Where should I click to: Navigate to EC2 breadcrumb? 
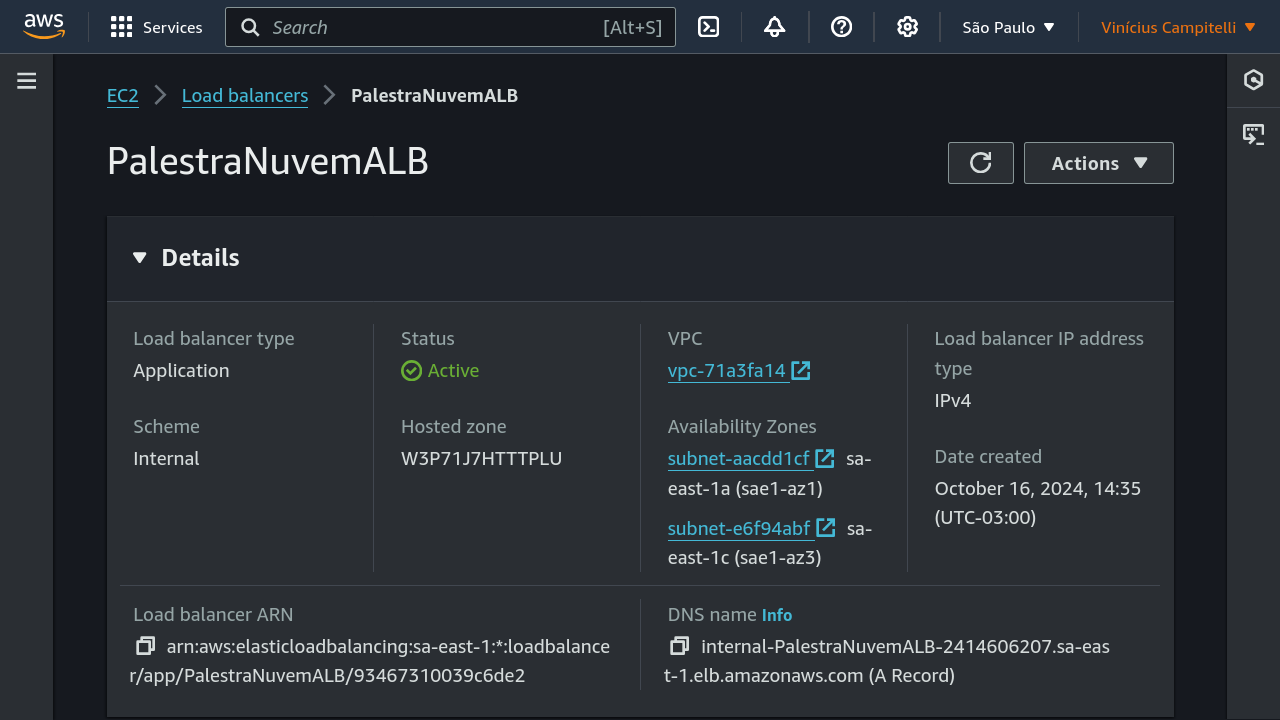[x=123, y=96]
